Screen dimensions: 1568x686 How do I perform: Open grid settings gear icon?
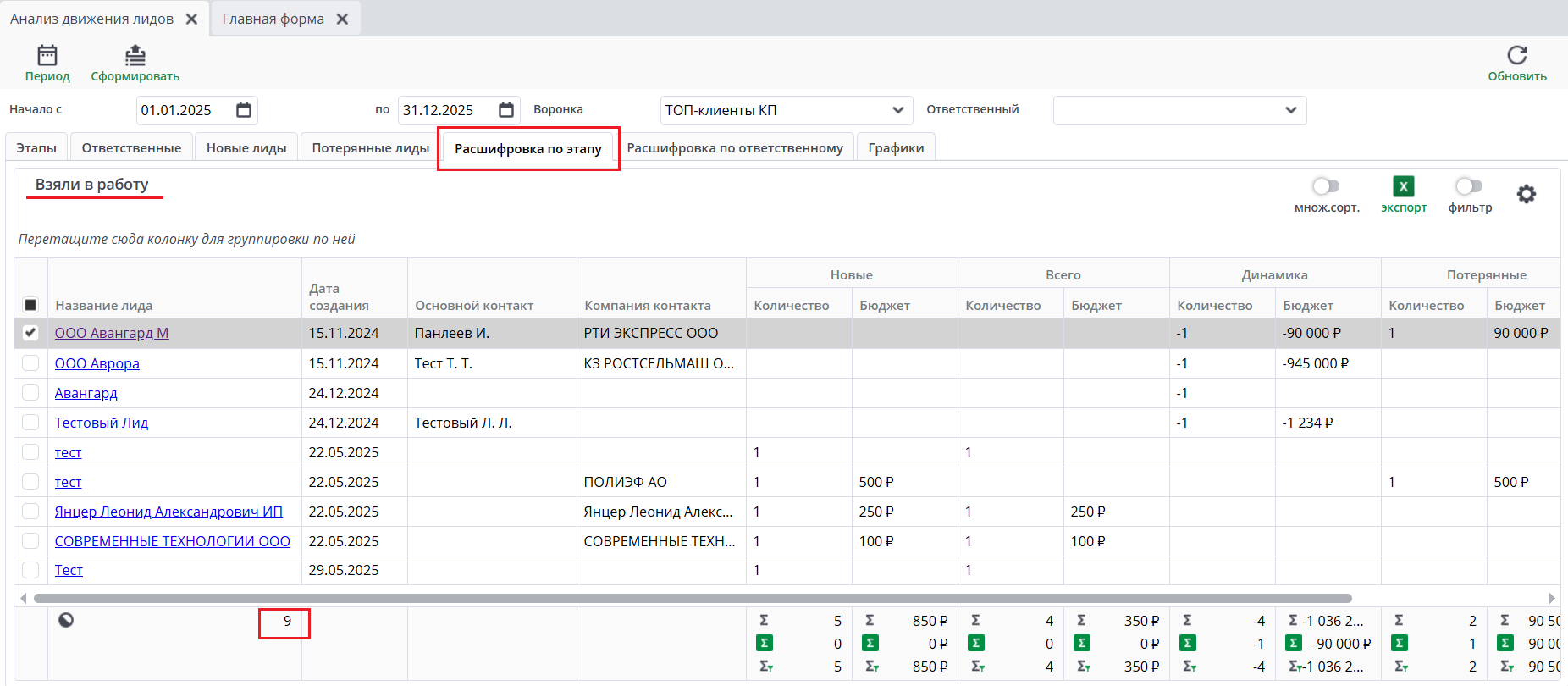click(x=1526, y=195)
